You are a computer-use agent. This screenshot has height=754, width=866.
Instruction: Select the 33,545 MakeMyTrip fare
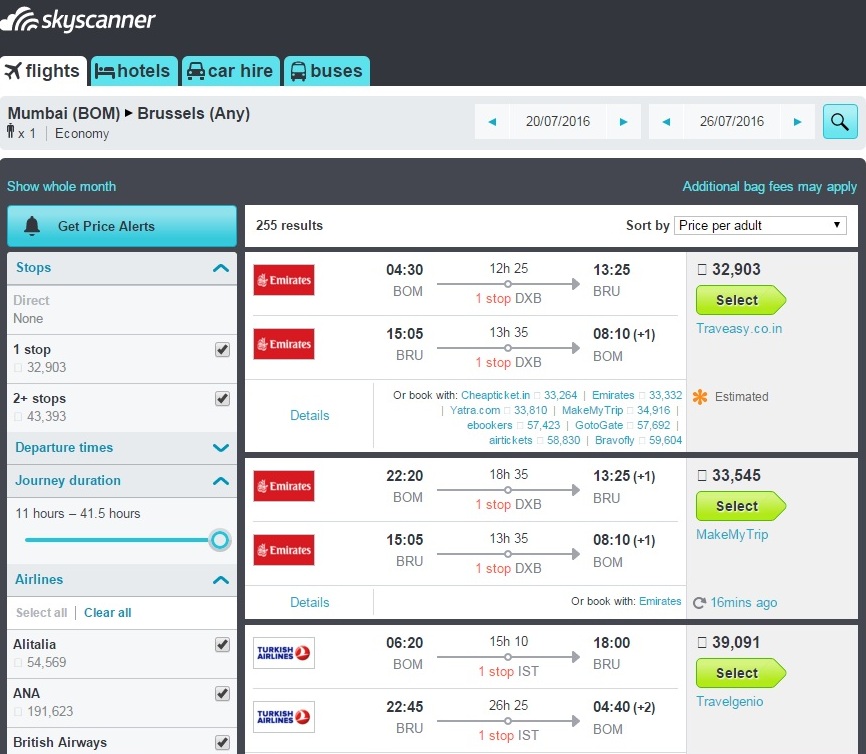[x=740, y=506]
